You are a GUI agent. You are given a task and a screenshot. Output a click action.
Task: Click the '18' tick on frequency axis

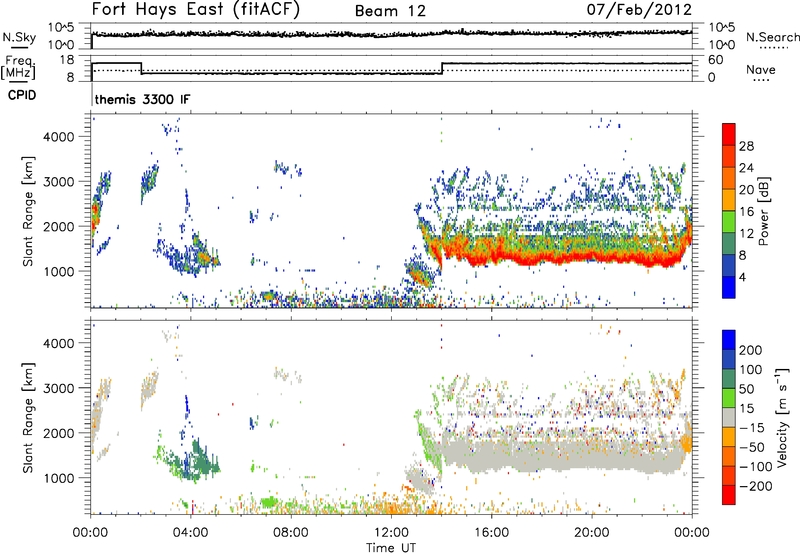click(66, 60)
